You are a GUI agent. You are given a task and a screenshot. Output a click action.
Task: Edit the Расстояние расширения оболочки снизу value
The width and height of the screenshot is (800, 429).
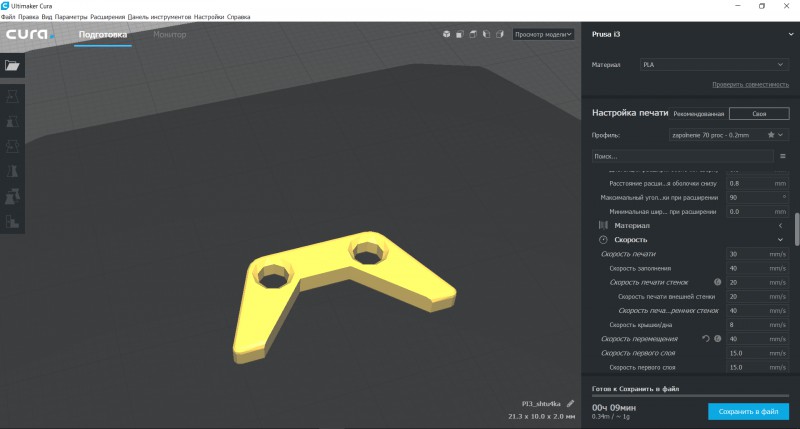757,183
